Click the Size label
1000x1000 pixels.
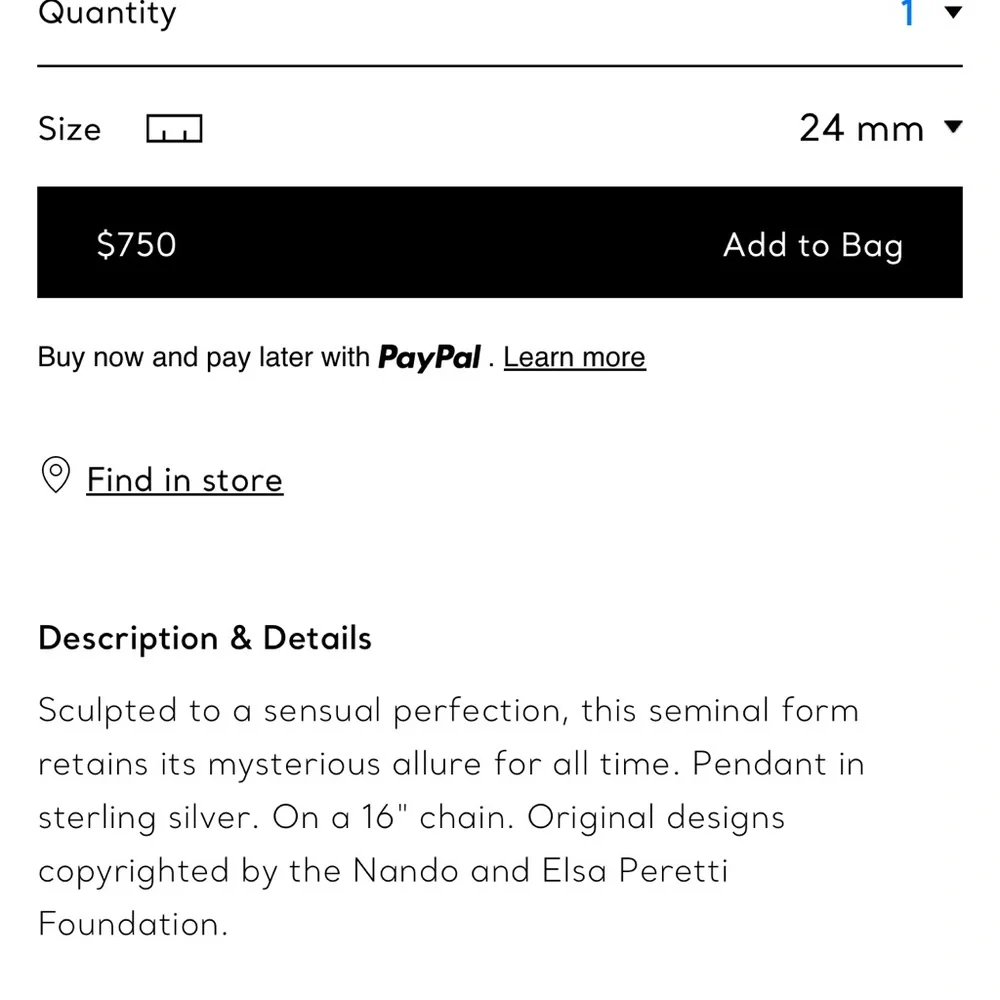pos(70,129)
